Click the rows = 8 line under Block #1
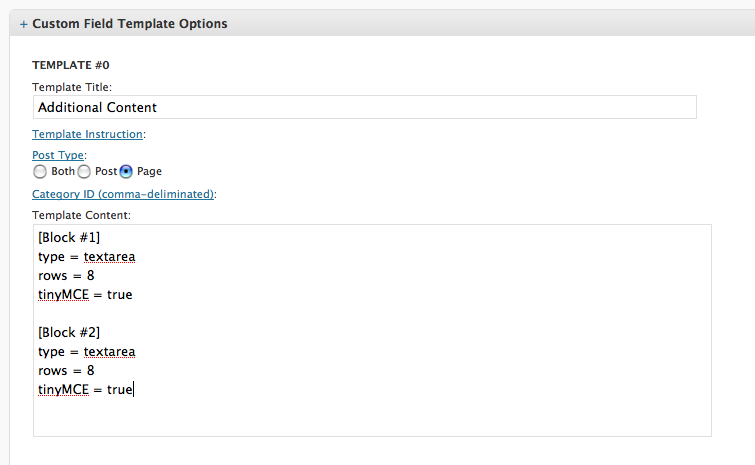This screenshot has height=465, width=755. [x=66, y=276]
